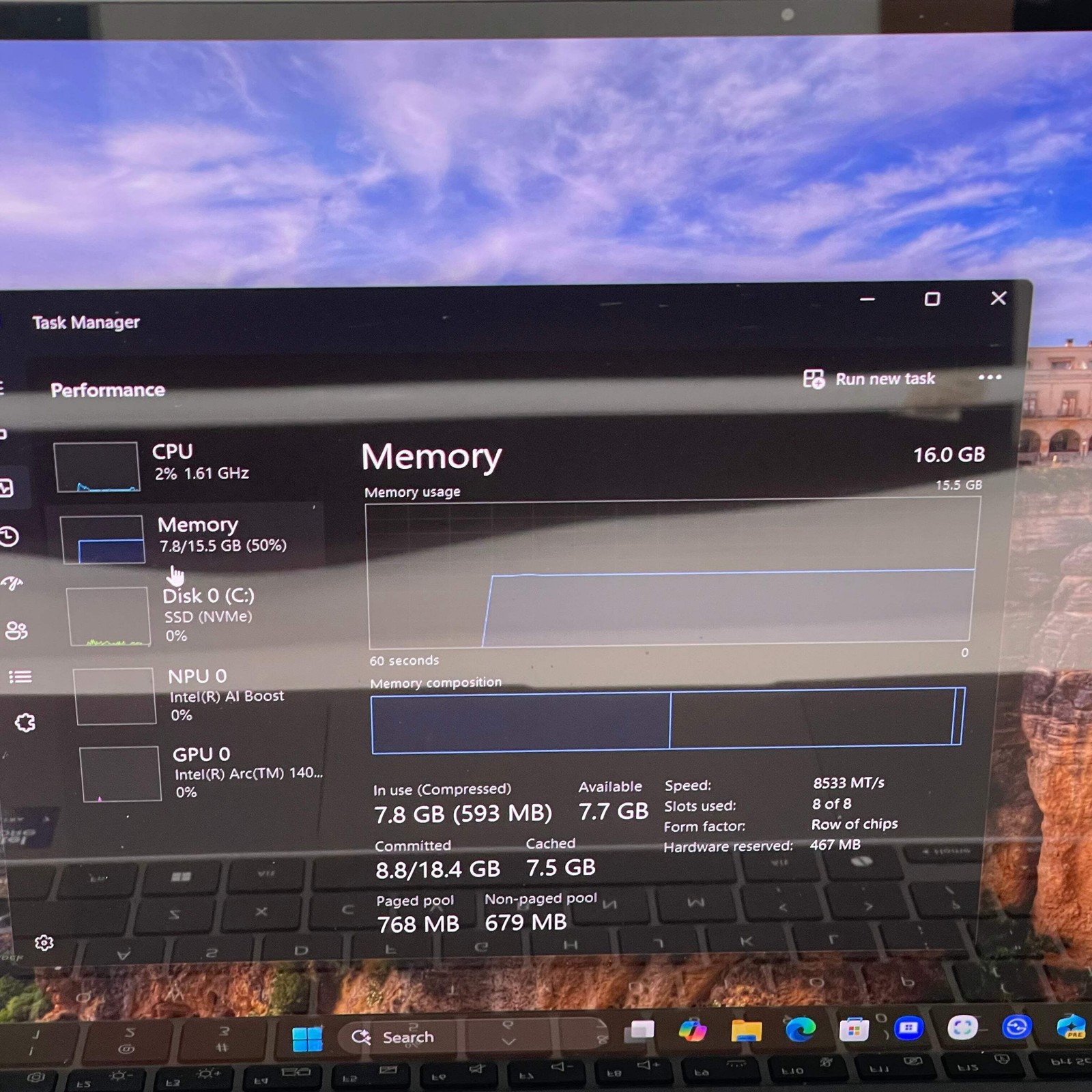Screen dimensions: 1092x1092
Task: Open the Users page icon
Action: (16, 630)
